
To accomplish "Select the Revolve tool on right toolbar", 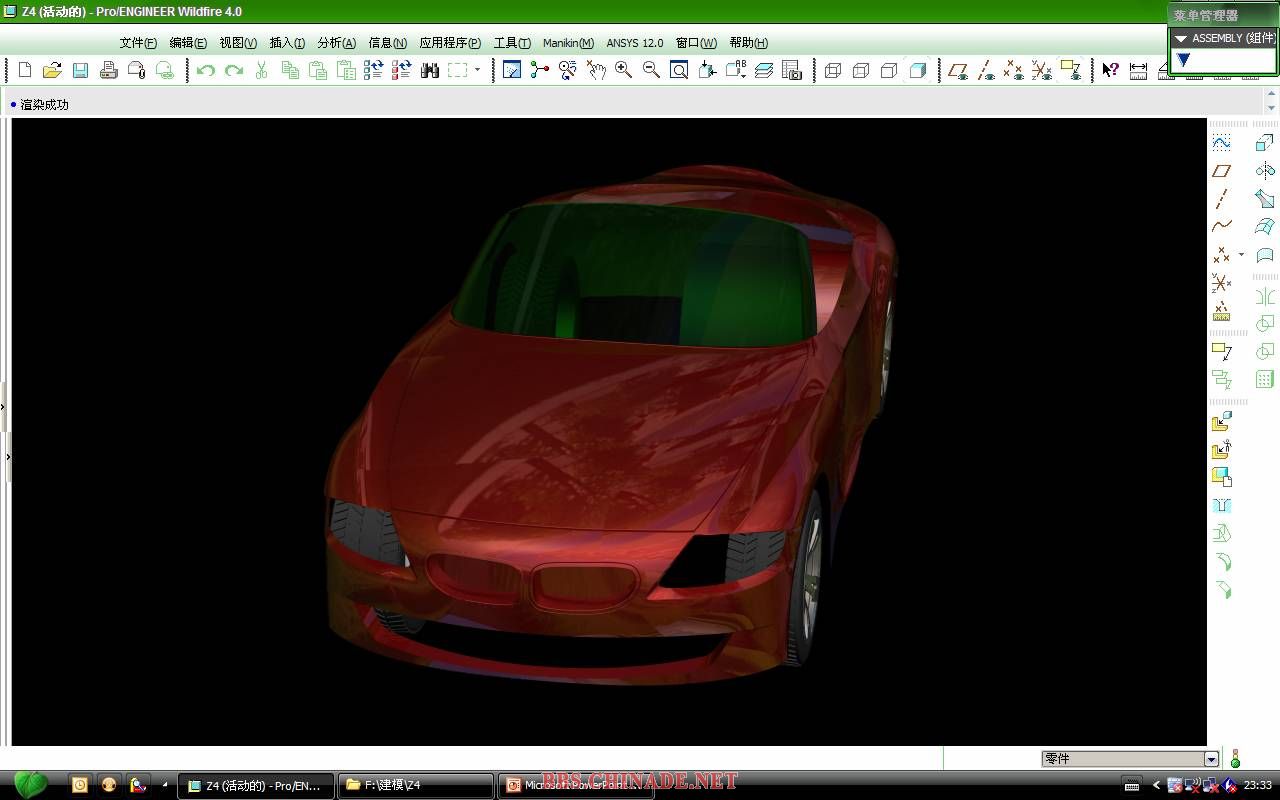I will pos(1265,171).
